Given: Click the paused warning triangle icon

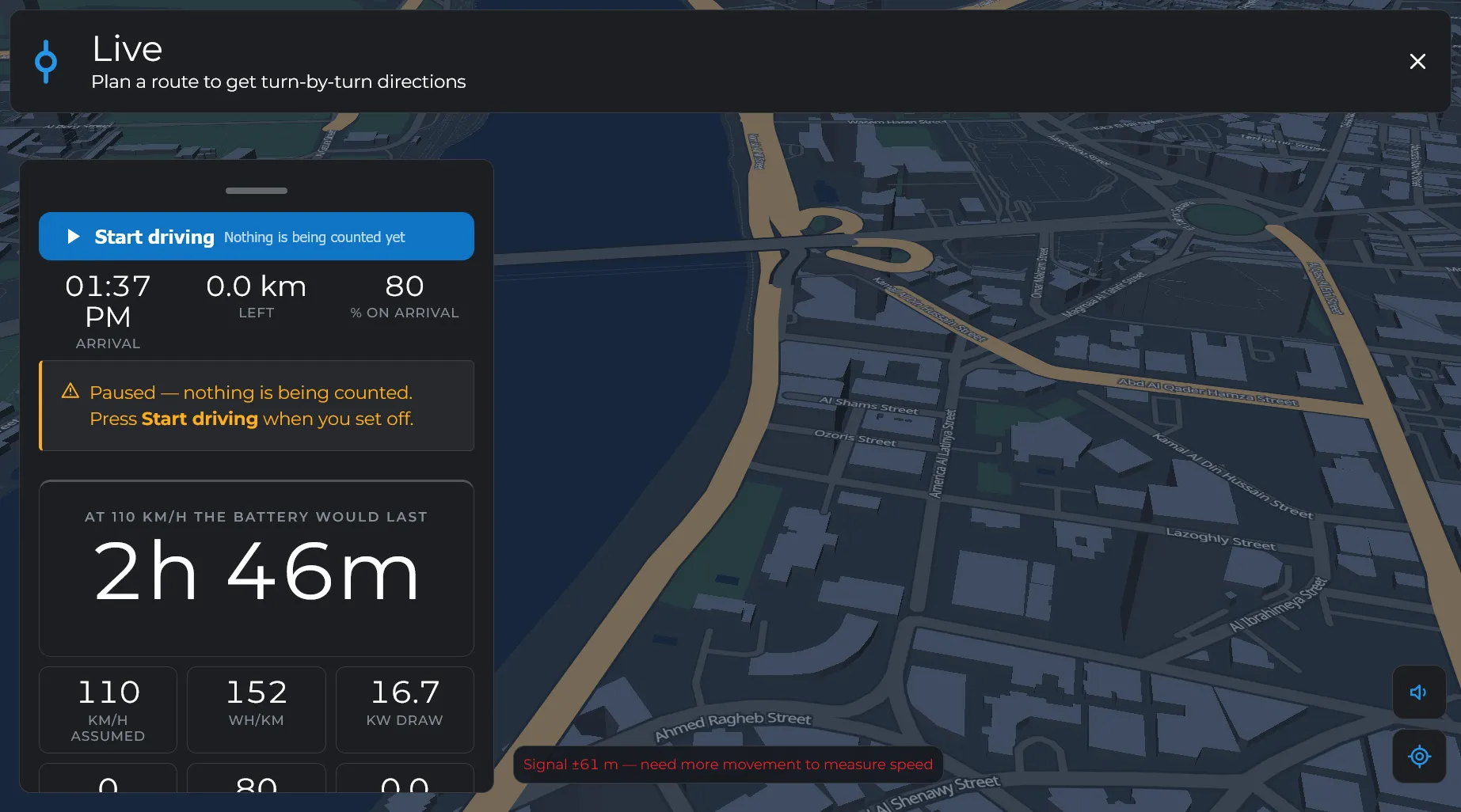Looking at the screenshot, I should 70,391.
